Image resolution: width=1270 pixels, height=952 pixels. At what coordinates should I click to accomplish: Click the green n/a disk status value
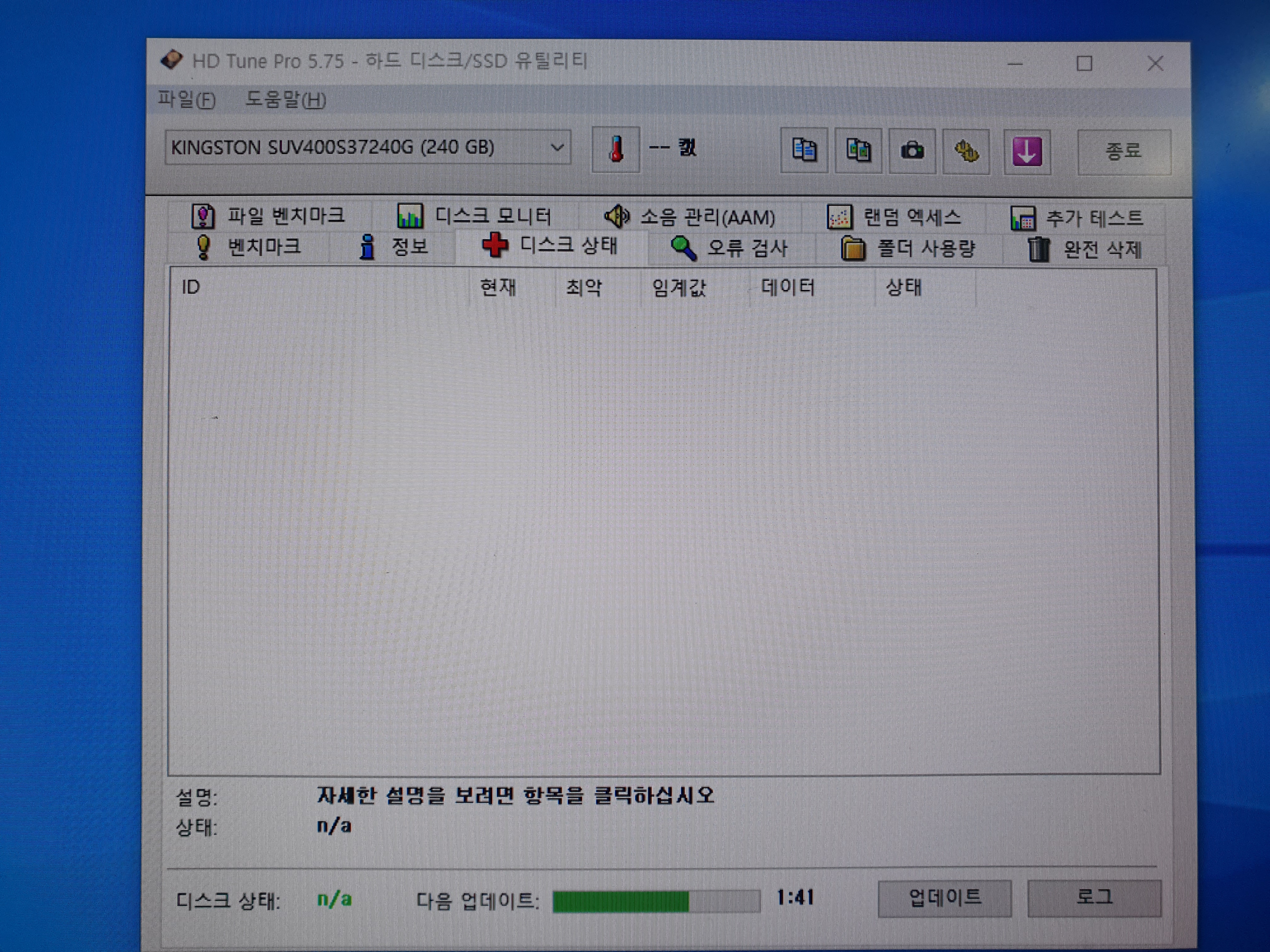click(334, 899)
